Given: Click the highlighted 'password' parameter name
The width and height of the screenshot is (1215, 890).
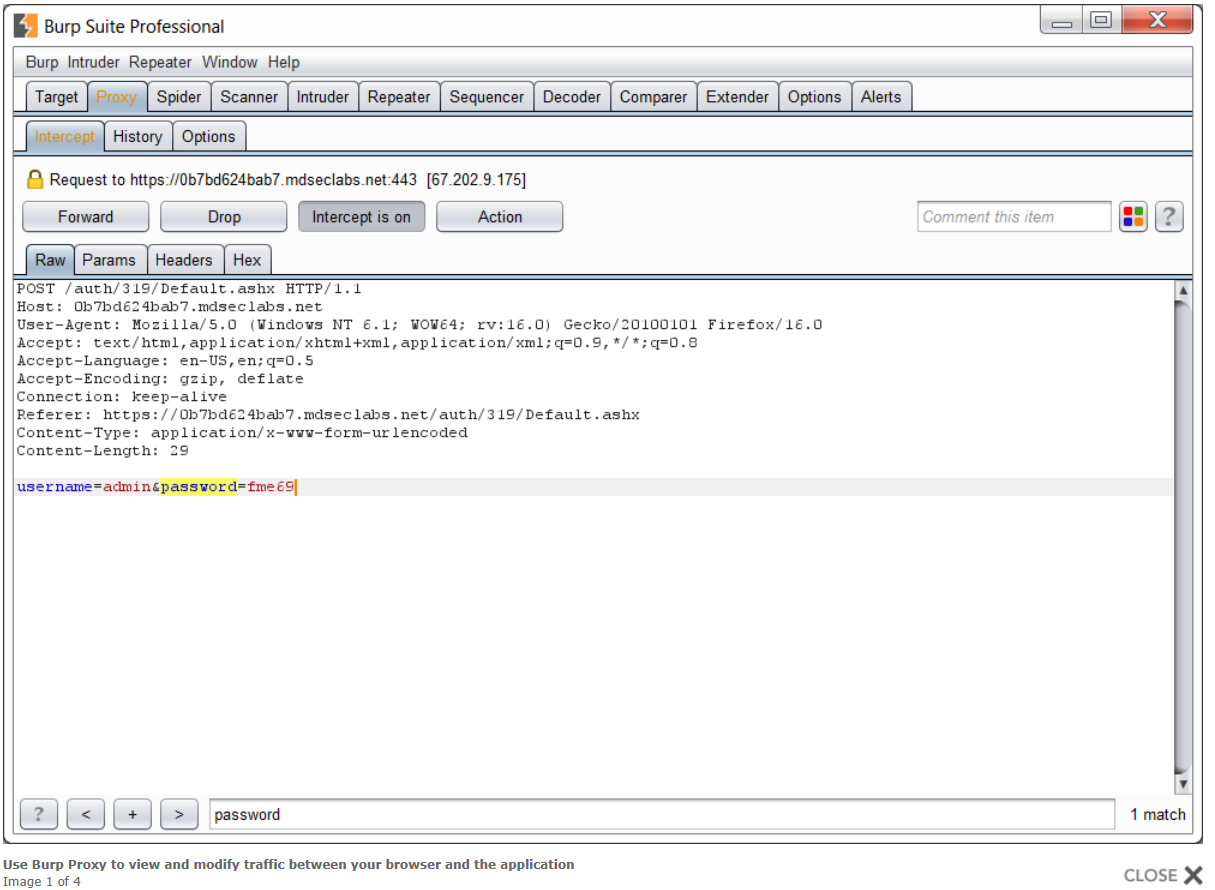Looking at the screenshot, I should (199, 487).
